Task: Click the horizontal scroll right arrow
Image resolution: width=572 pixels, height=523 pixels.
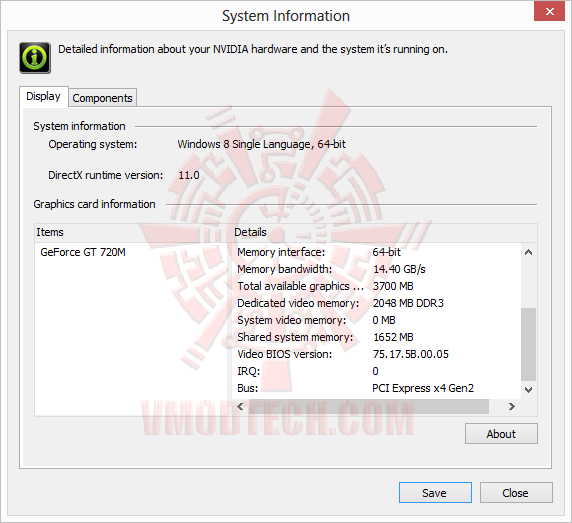Action: pyautogui.click(x=511, y=406)
